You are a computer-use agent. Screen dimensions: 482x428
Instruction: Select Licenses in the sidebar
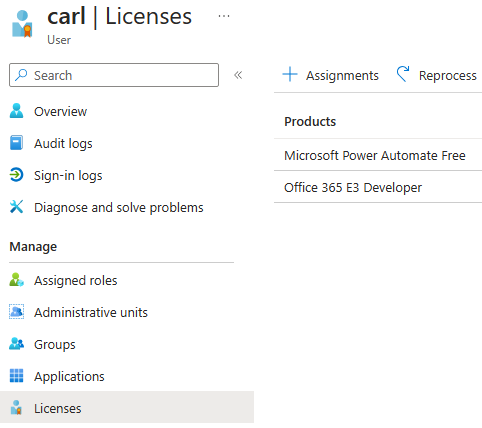pyautogui.click(x=127, y=408)
